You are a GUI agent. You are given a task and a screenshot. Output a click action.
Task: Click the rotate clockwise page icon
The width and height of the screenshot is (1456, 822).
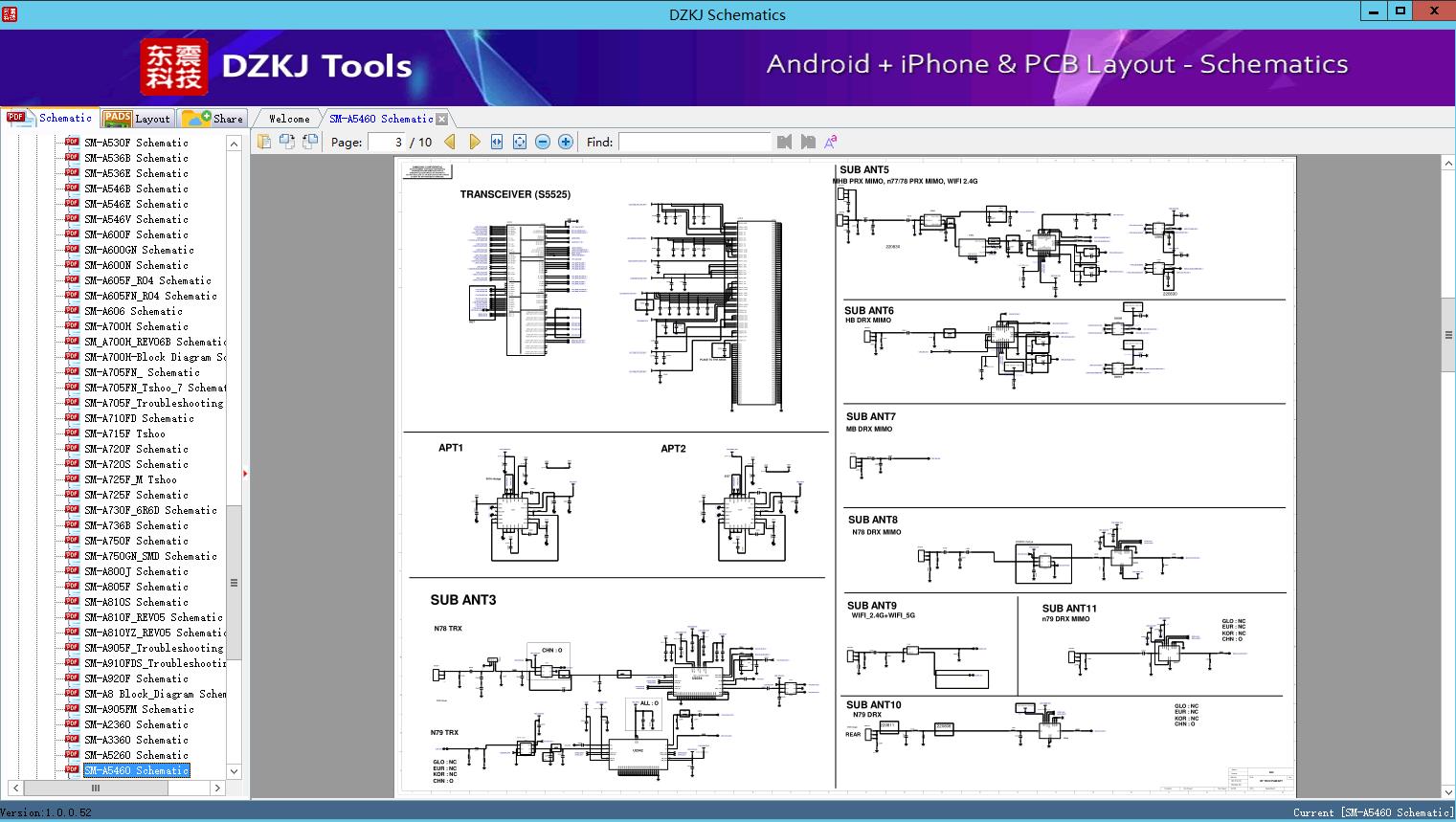click(309, 142)
